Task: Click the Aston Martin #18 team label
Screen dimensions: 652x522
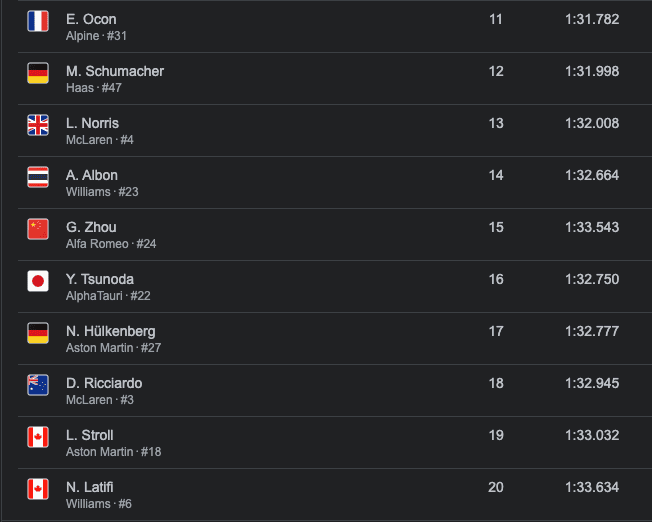Action: pyautogui.click(x=114, y=452)
